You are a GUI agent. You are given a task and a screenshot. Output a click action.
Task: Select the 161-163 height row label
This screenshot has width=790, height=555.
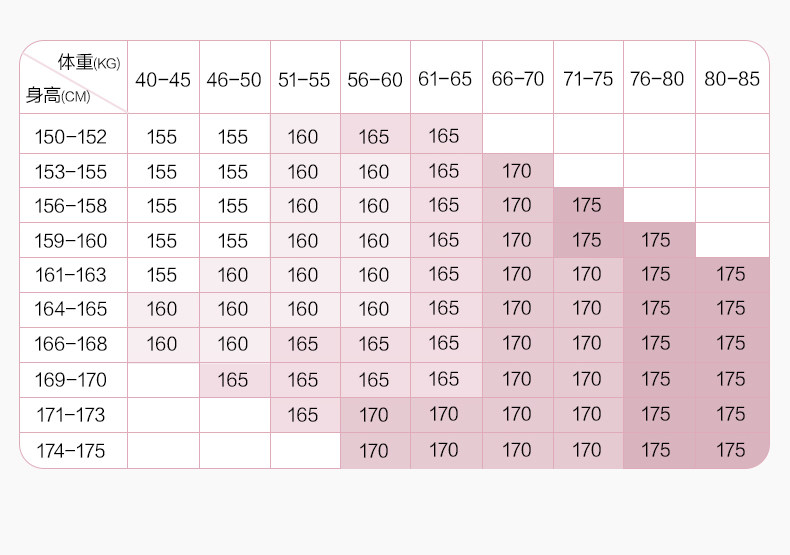point(71,275)
